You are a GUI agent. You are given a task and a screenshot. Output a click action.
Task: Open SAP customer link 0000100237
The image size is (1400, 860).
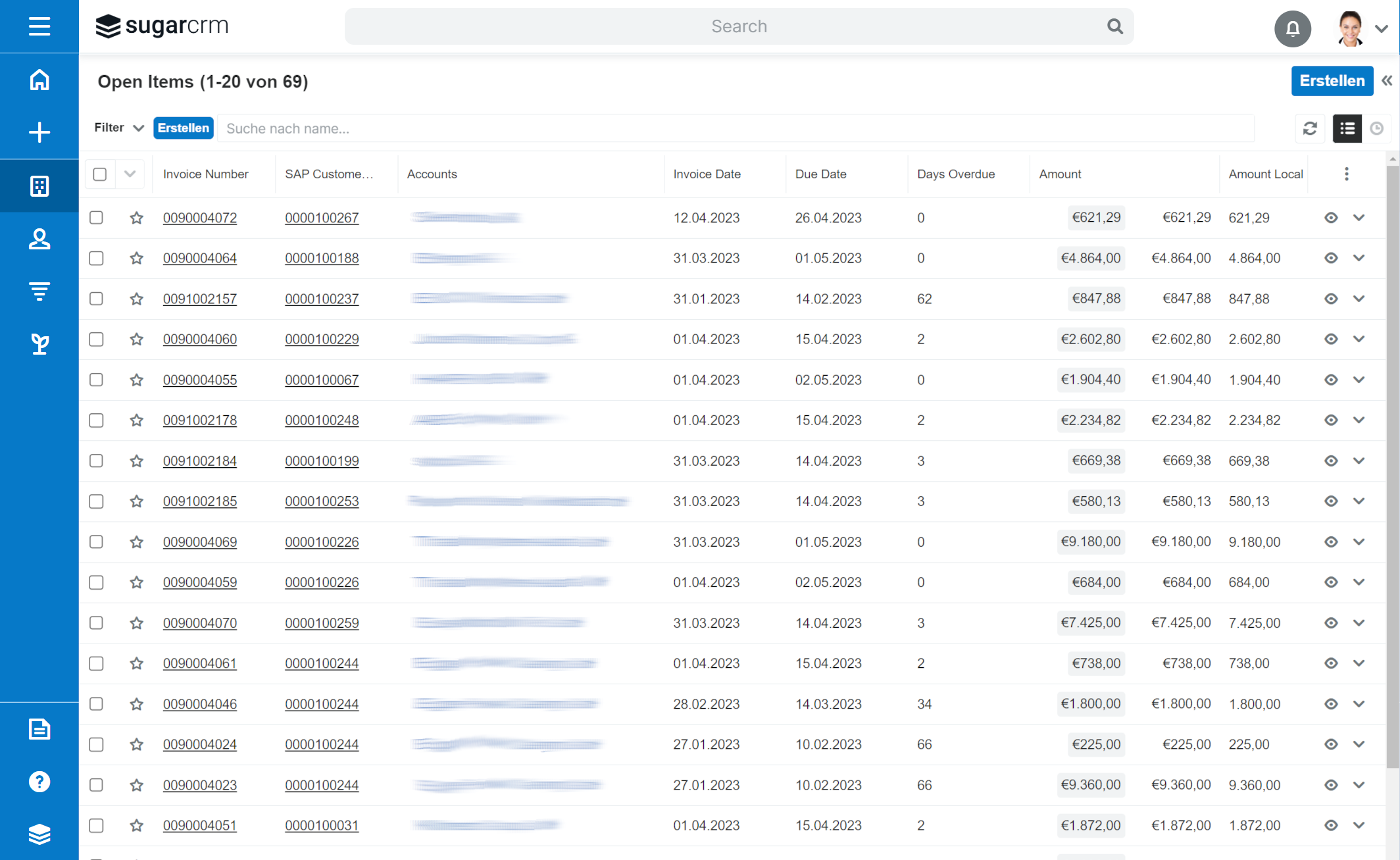click(322, 299)
